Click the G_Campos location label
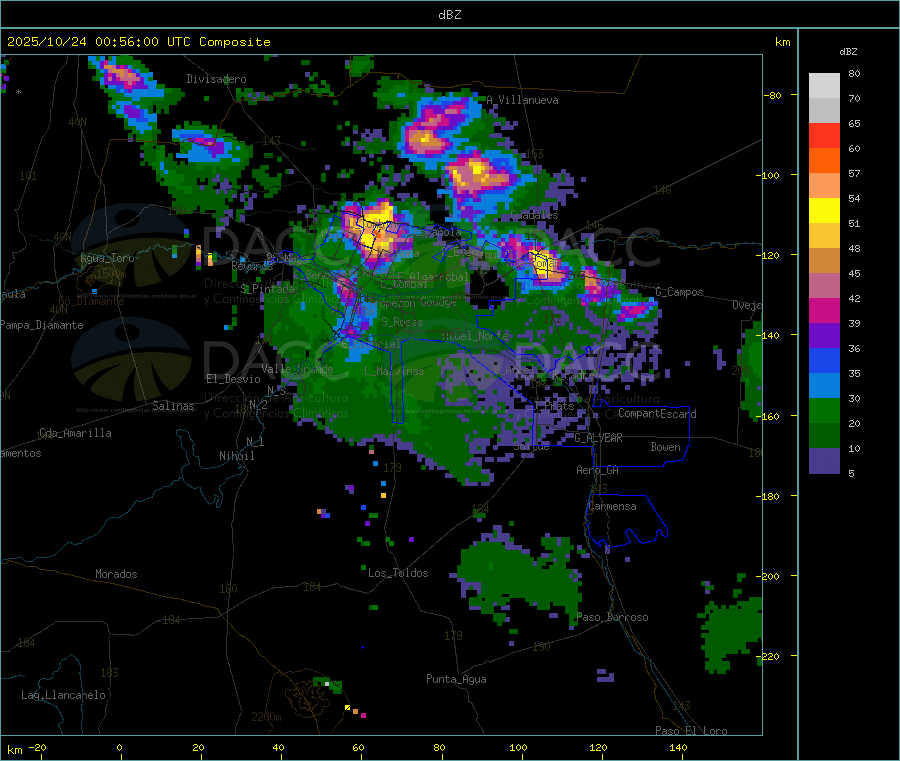The image size is (900, 761). click(680, 292)
